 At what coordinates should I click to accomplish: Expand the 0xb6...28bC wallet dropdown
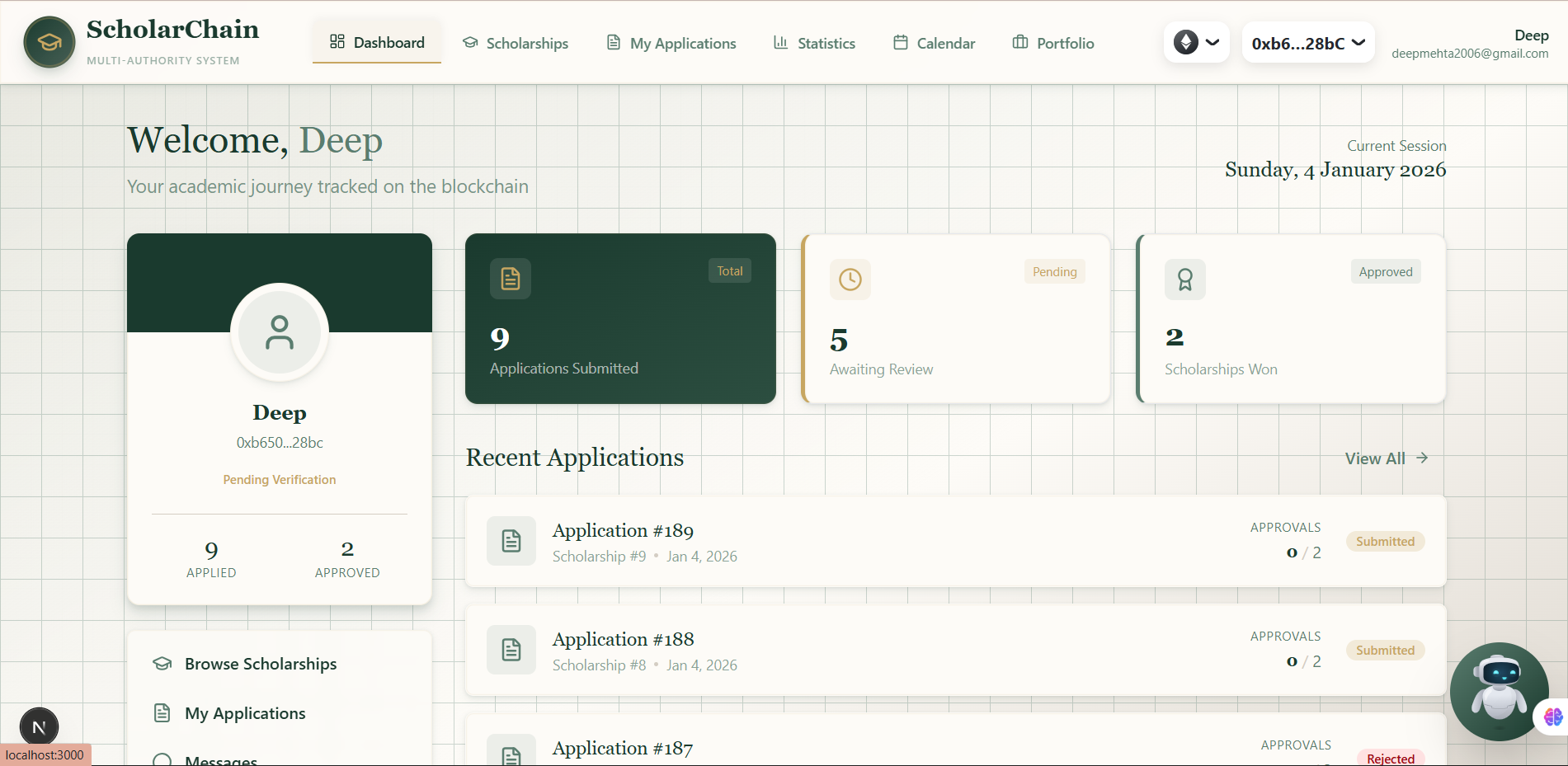tap(1307, 42)
